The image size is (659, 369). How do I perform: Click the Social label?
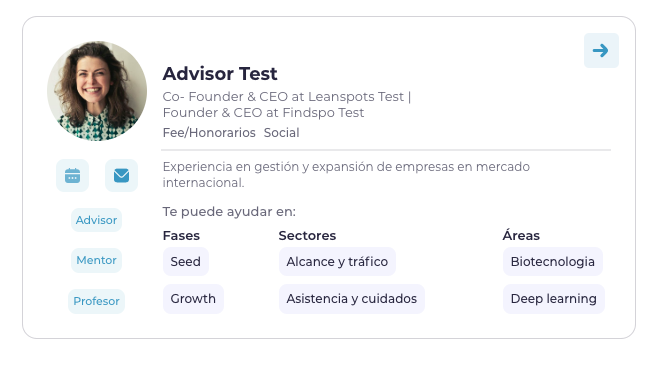click(282, 133)
